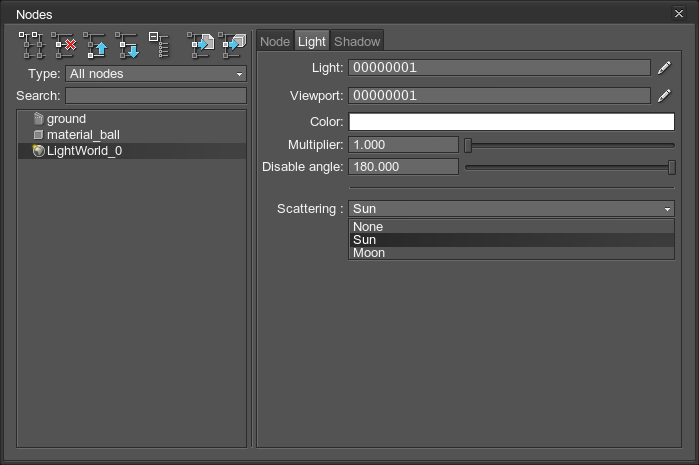Click the Multiplier slider handle
699x465 pixels.
(x=468, y=144)
